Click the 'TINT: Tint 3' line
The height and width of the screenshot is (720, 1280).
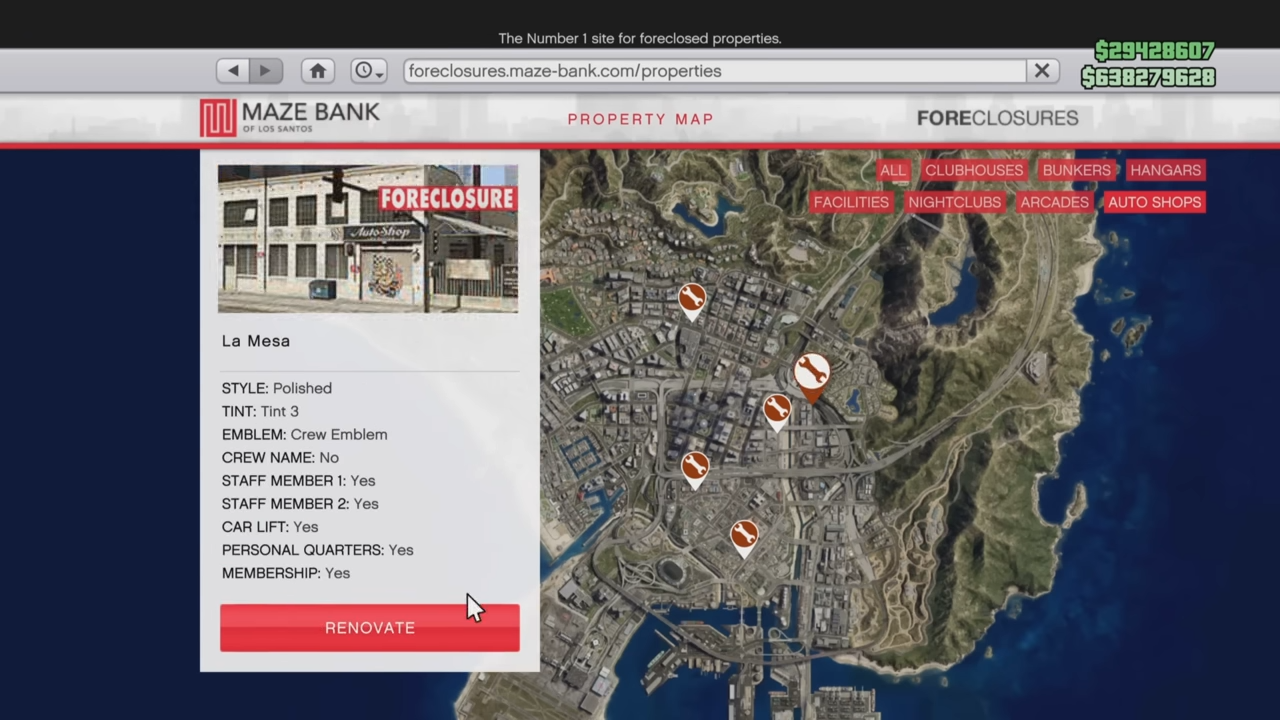point(260,411)
